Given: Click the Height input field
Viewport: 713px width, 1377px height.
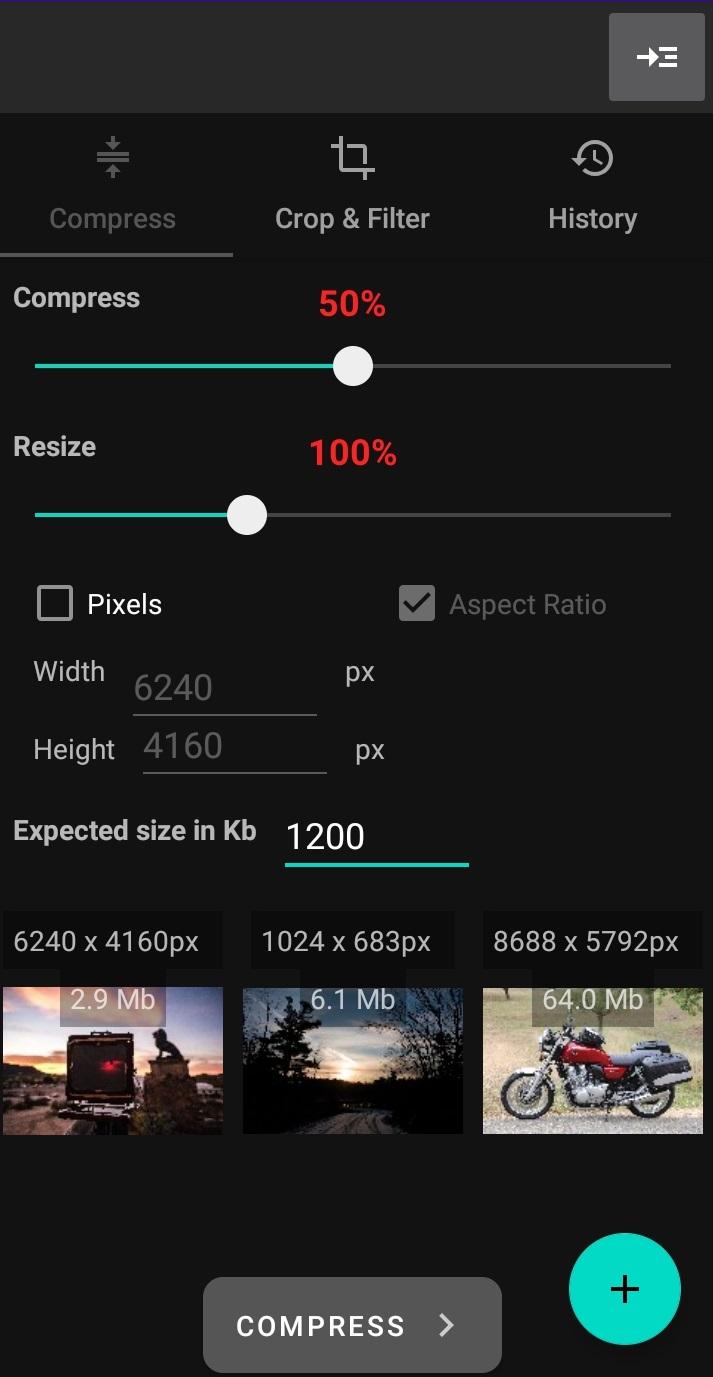Looking at the screenshot, I should point(235,746).
